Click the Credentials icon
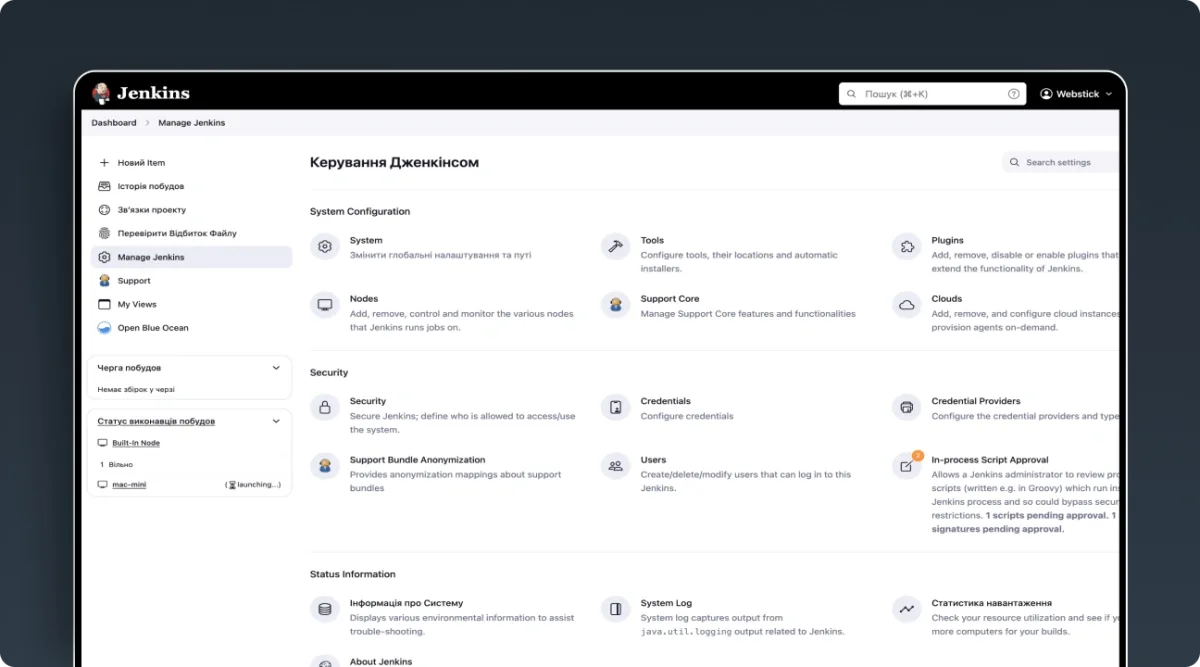The width and height of the screenshot is (1200, 667). click(616, 407)
